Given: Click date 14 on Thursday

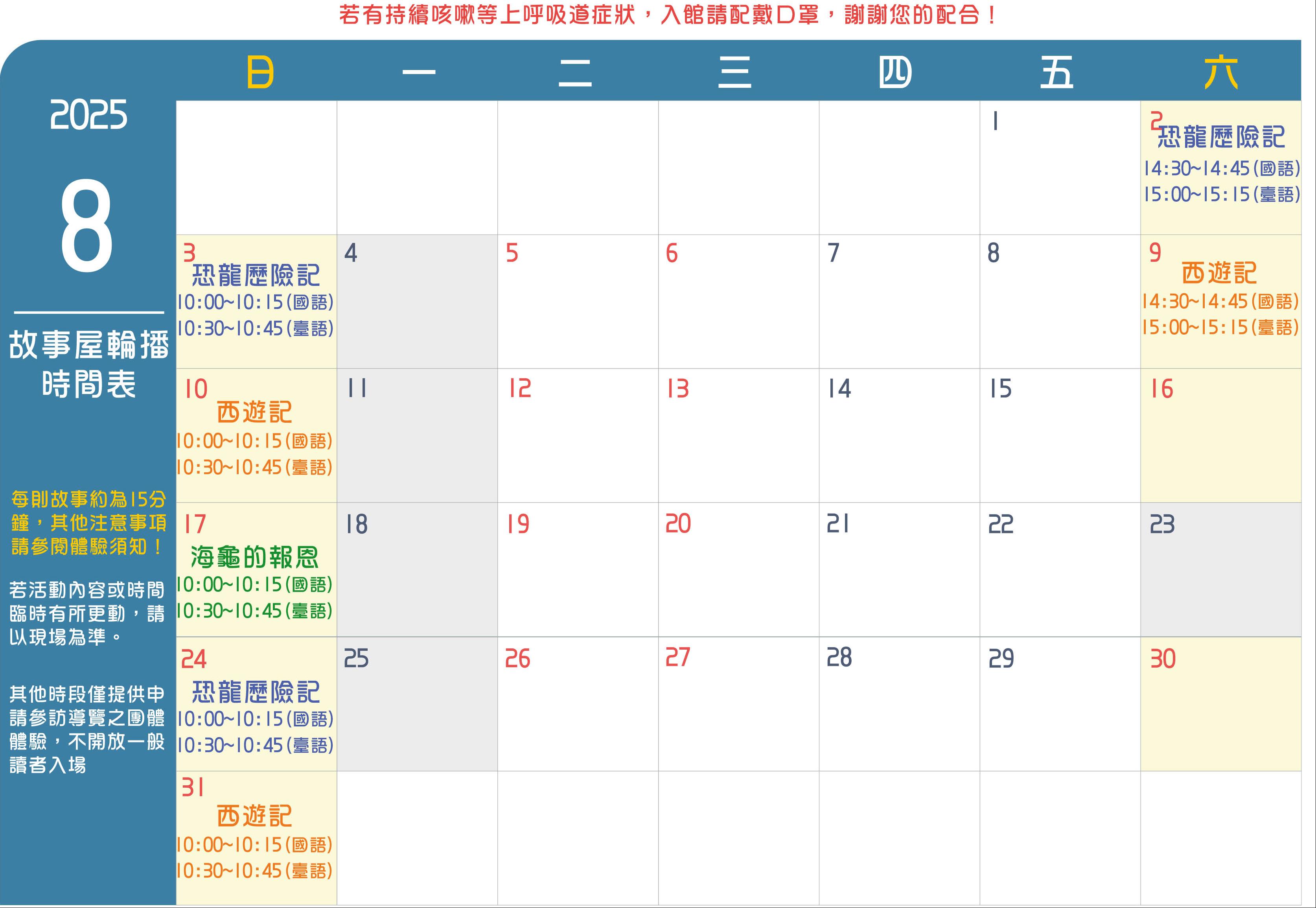Looking at the screenshot, I should tap(839, 389).
